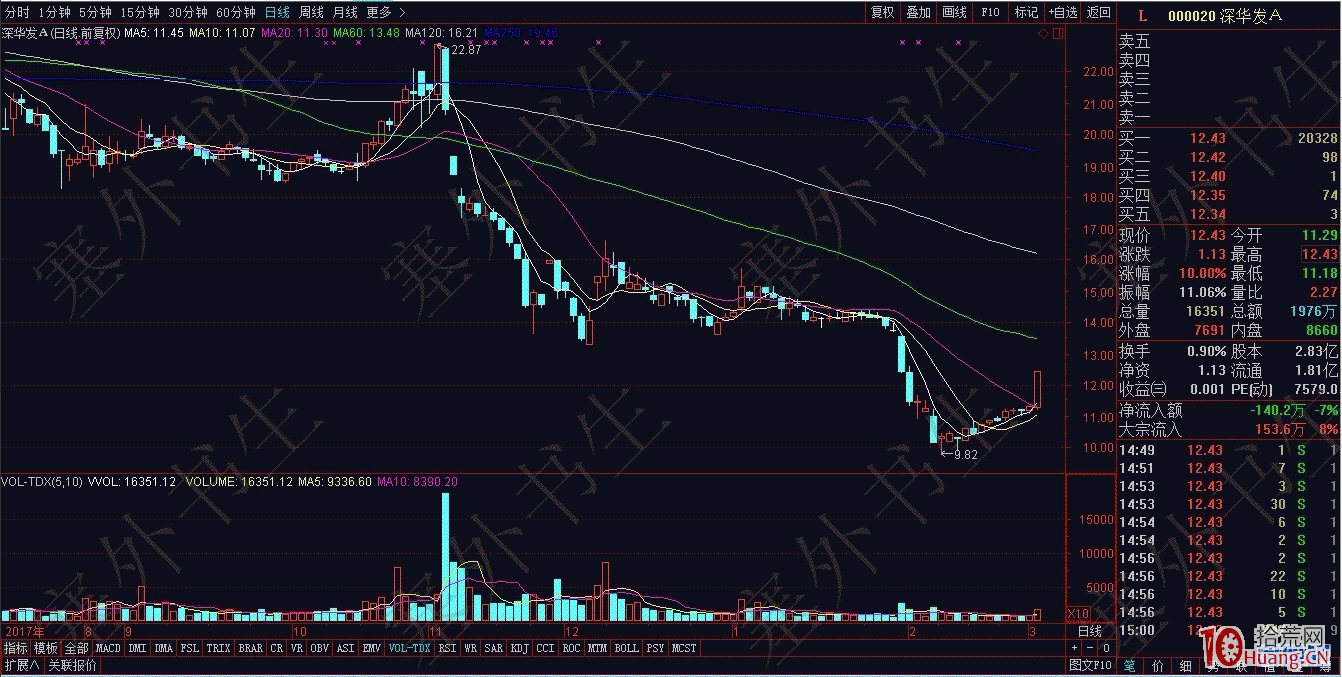Switch indicator to DMI

coord(137,648)
